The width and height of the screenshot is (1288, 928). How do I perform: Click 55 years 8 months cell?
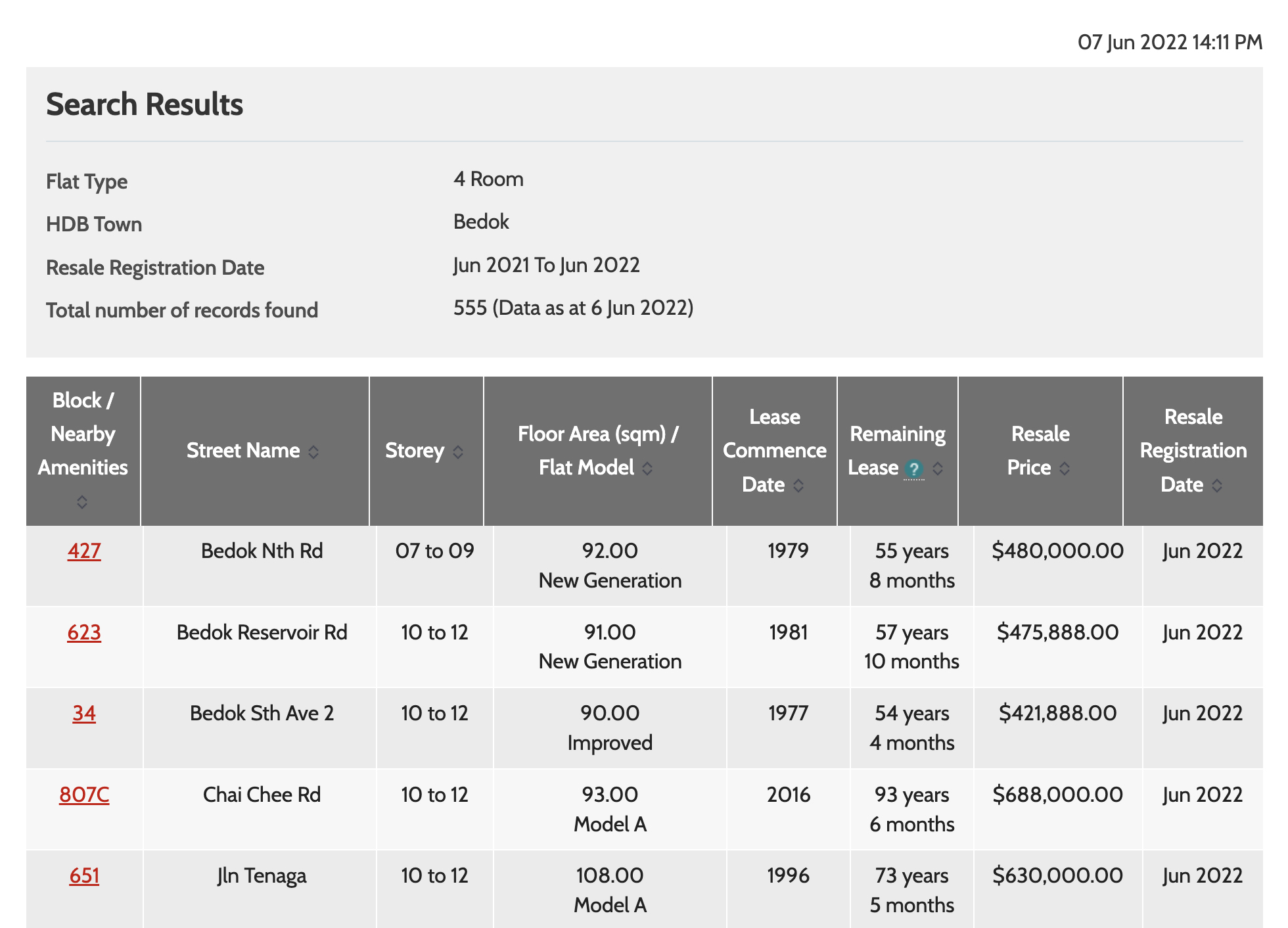click(x=912, y=565)
